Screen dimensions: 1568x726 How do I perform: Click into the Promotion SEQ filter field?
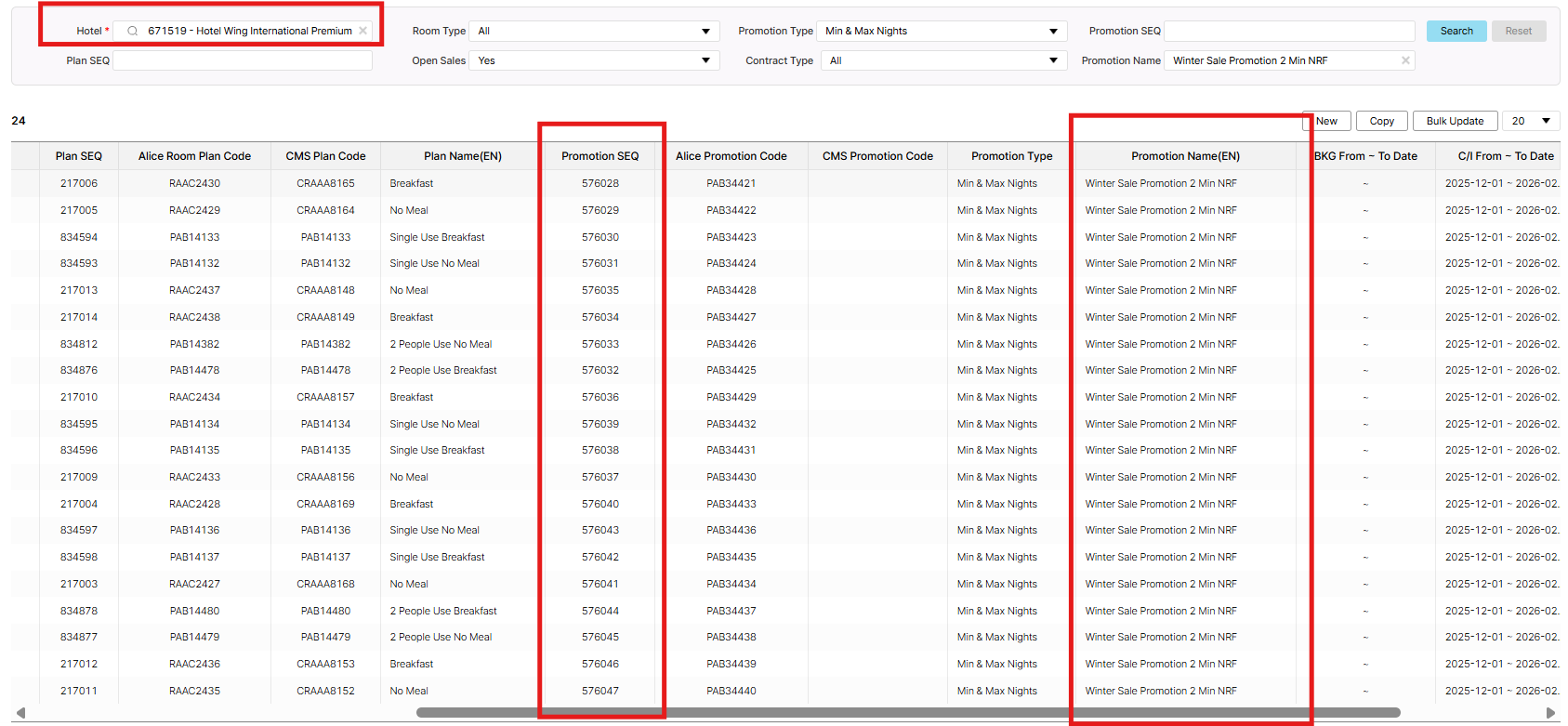pos(1289,31)
